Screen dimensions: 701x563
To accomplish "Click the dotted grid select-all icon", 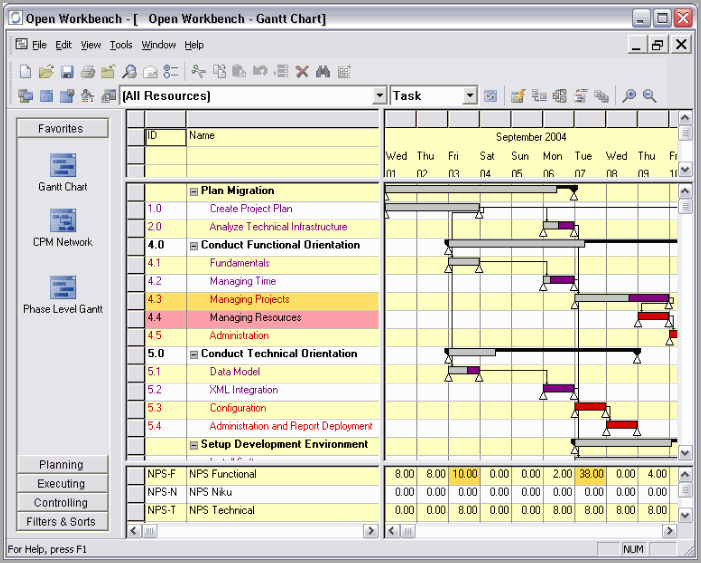I will pos(344,72).
